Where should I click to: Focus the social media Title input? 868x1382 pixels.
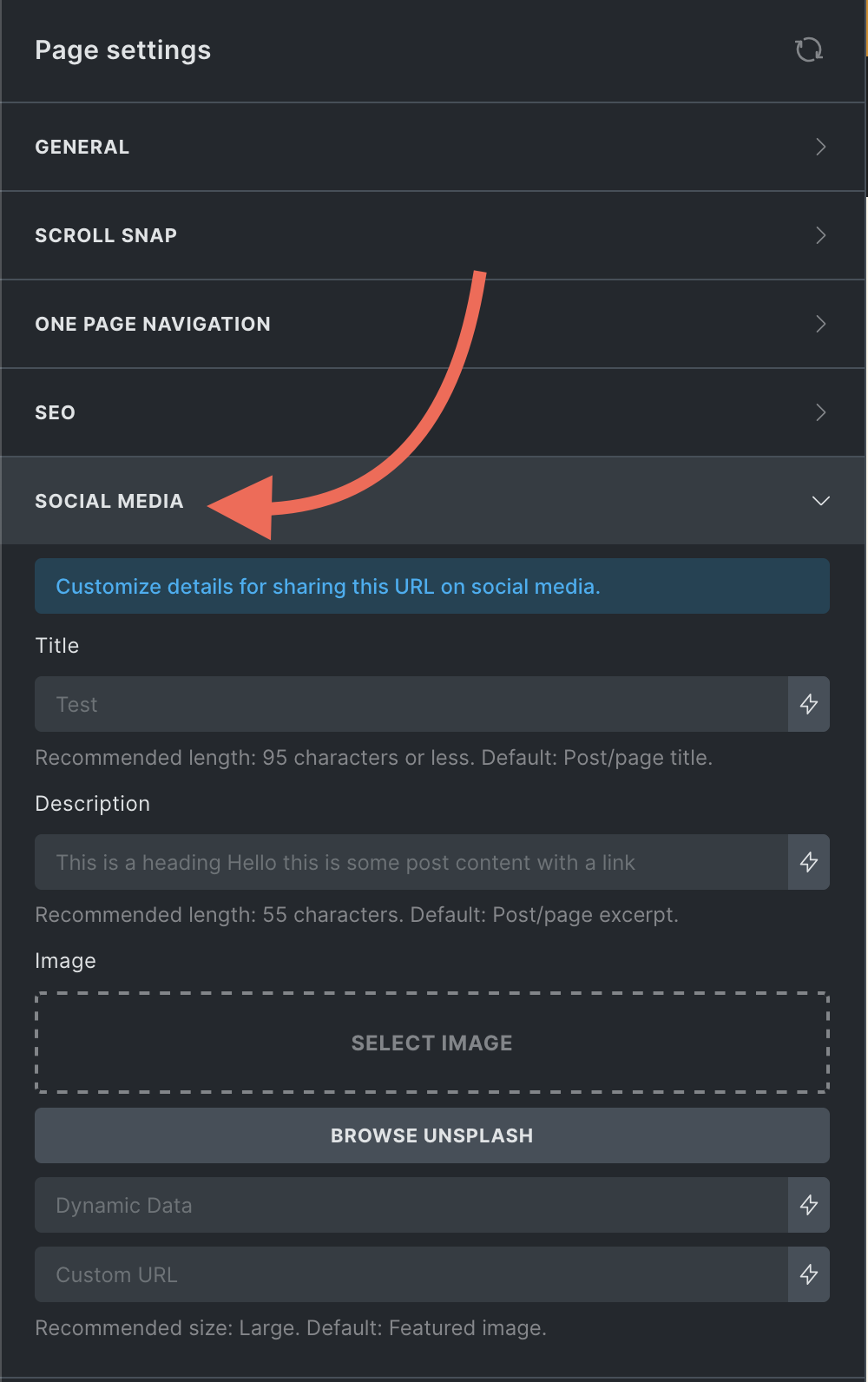411,704
